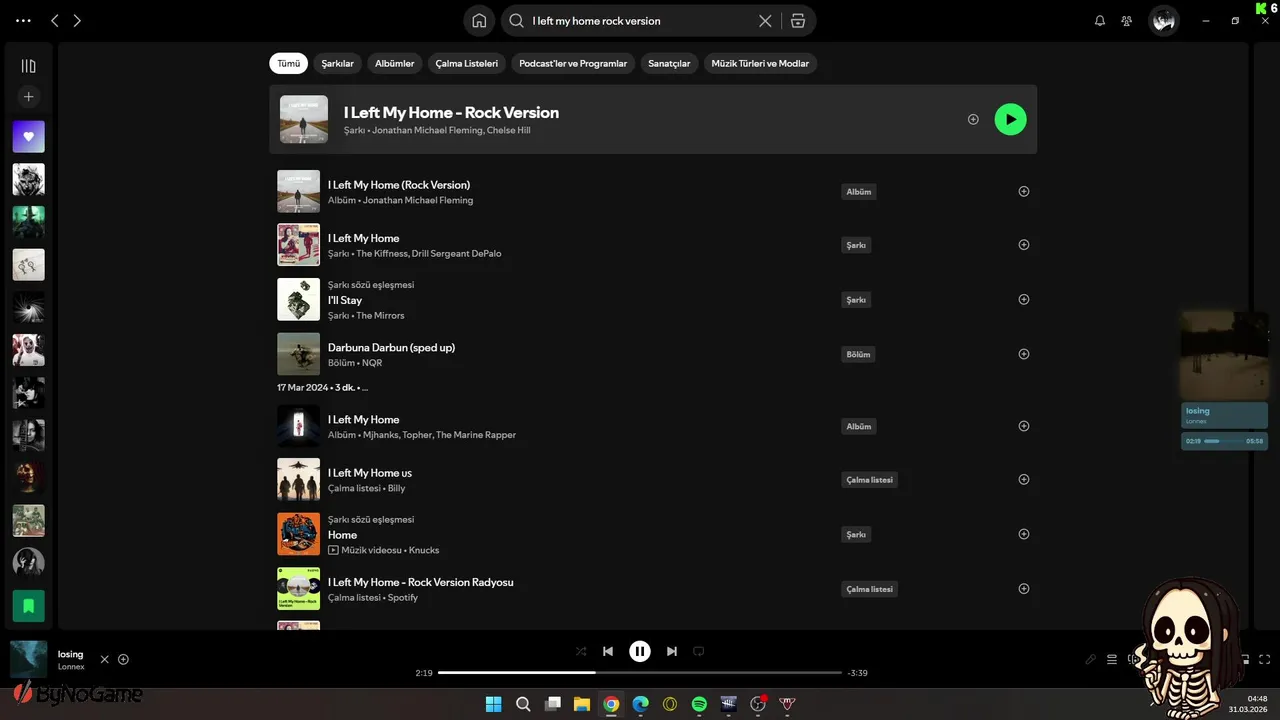
Task: Create a new playlist with sidebar plus
Action: click(28, 97)
